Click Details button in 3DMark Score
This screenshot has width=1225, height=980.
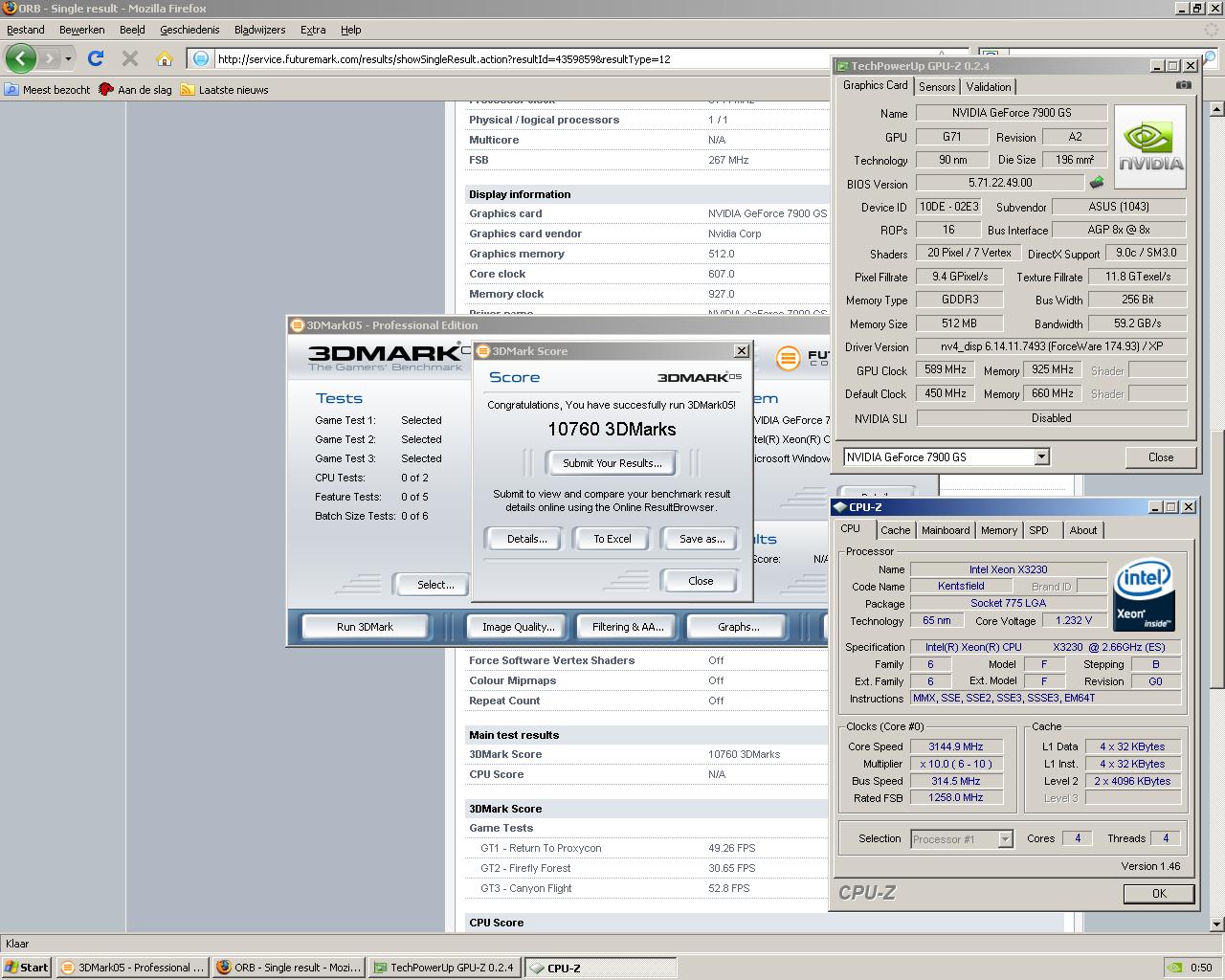click(x=526, y=539)
